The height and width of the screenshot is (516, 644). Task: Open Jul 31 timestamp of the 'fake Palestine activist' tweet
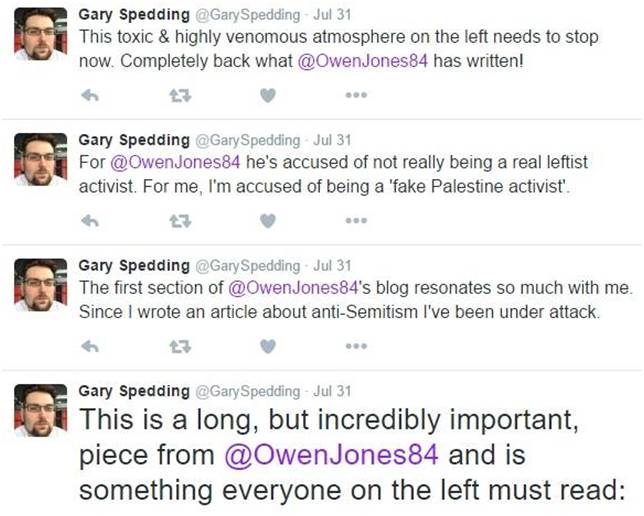click(x=332, y=140)
